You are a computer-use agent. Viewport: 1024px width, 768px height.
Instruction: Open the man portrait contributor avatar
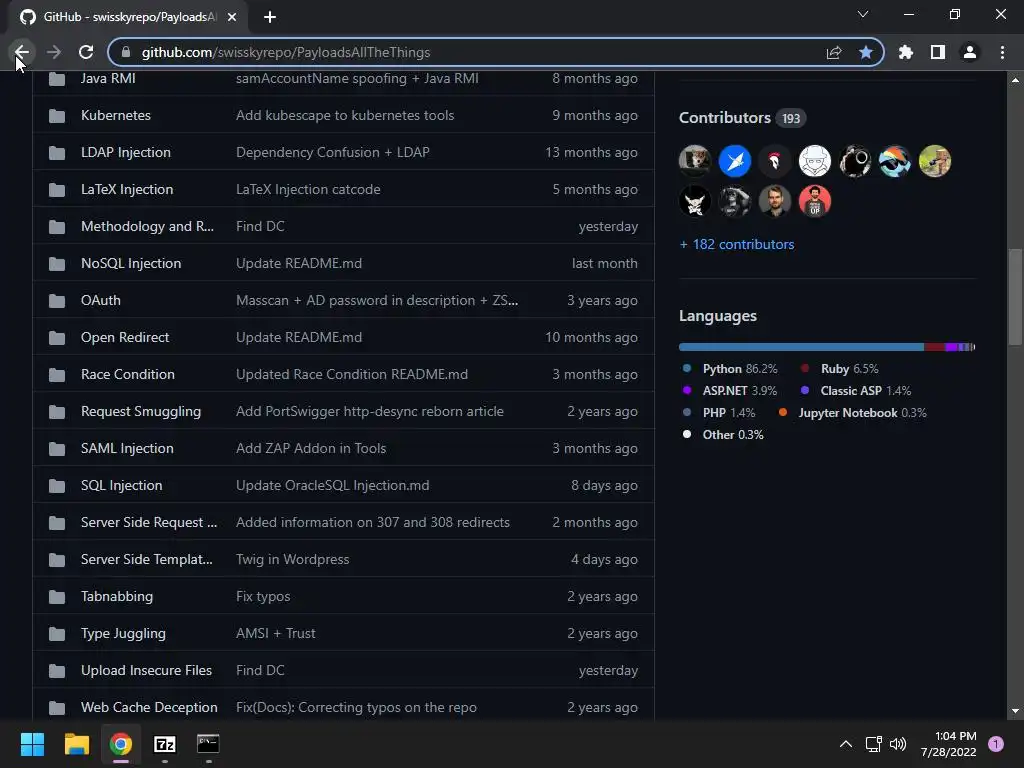[775, 200]
